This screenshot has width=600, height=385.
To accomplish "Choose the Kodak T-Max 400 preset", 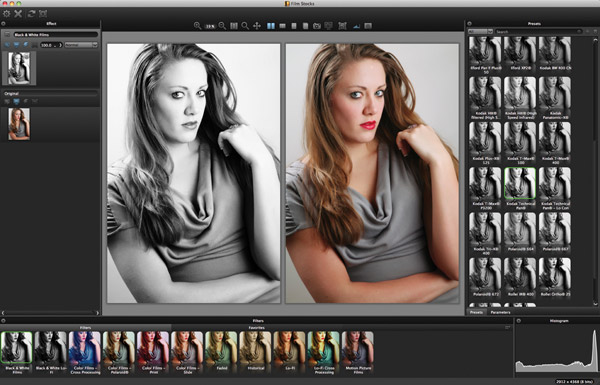I will (x=555, y=143).
